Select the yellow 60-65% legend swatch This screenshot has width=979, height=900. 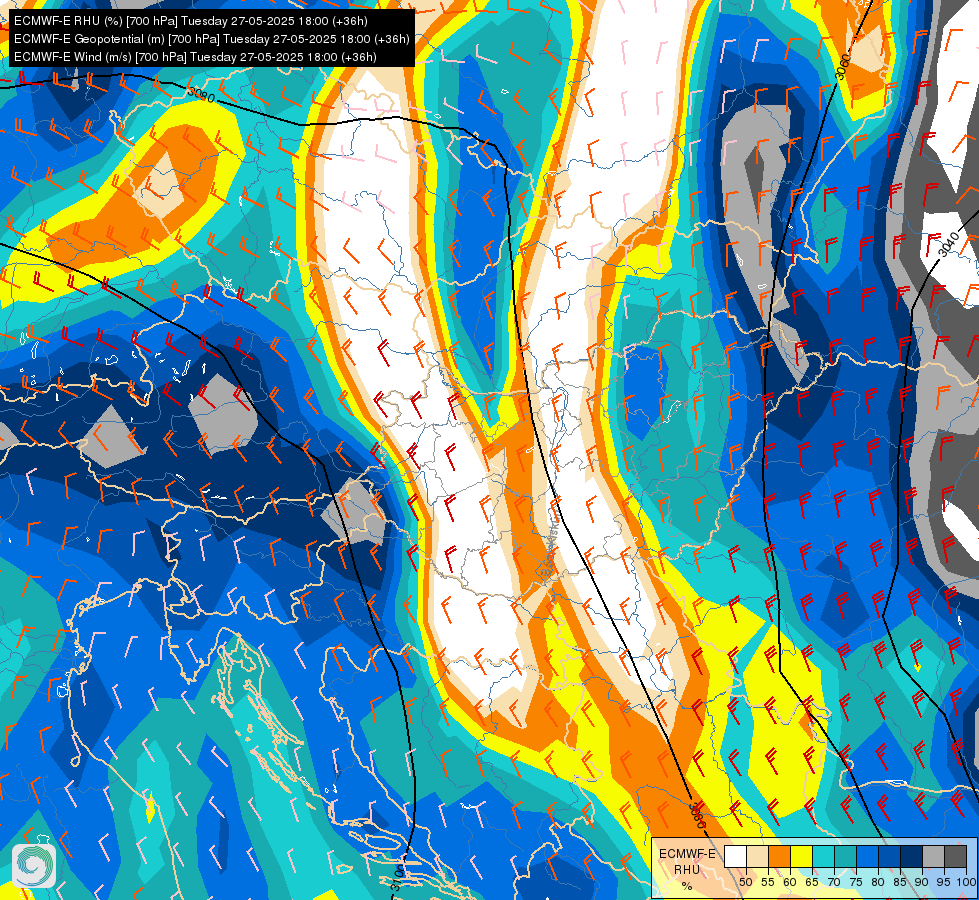pyautogui.click(x=802, y=856)
